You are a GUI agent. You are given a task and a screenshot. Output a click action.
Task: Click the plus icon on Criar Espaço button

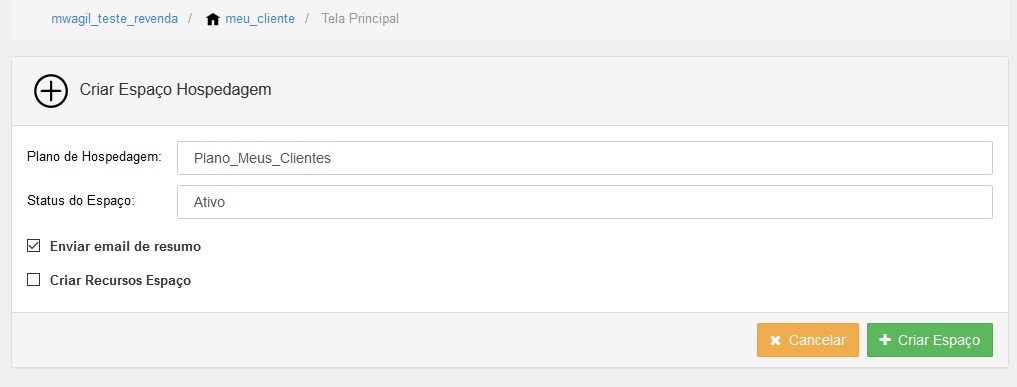885,340
